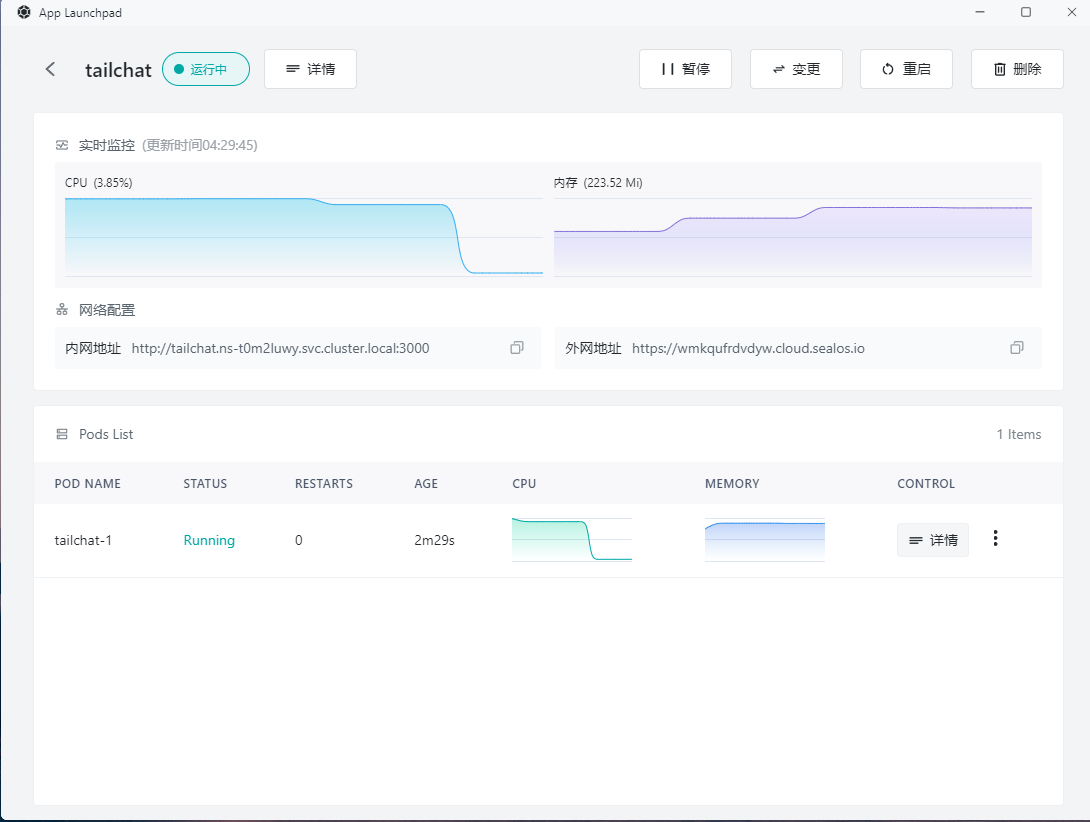
Task: Open the external URL wmkqufrdvdyw.cloud.sealos.io
Action: (x=748, y=348)
